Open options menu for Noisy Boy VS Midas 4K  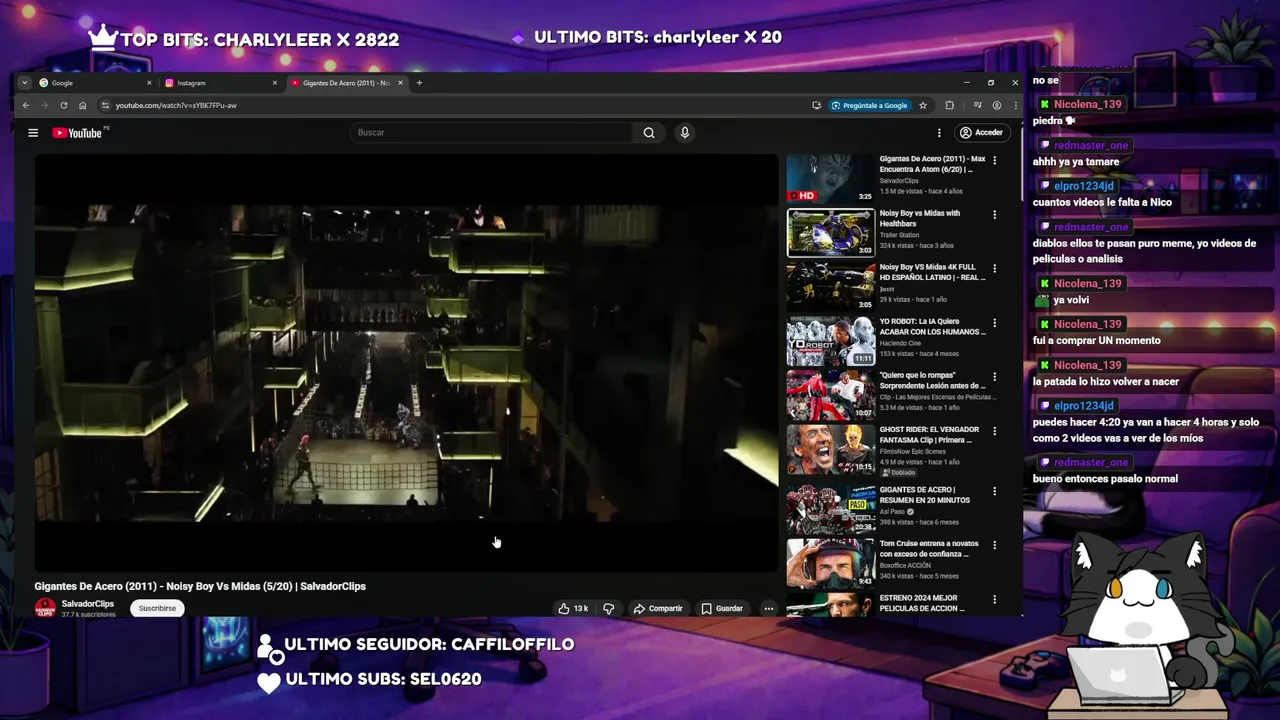[994, 268]
